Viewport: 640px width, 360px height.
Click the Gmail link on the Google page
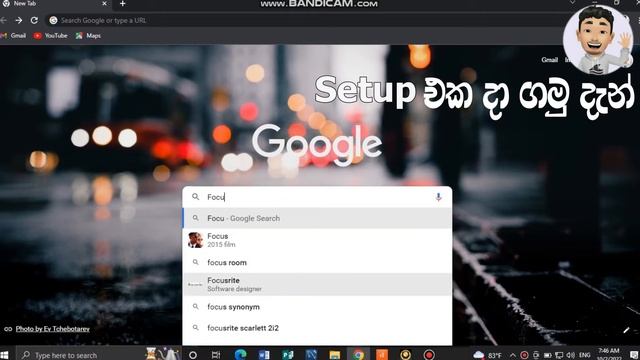coord(549,60)
